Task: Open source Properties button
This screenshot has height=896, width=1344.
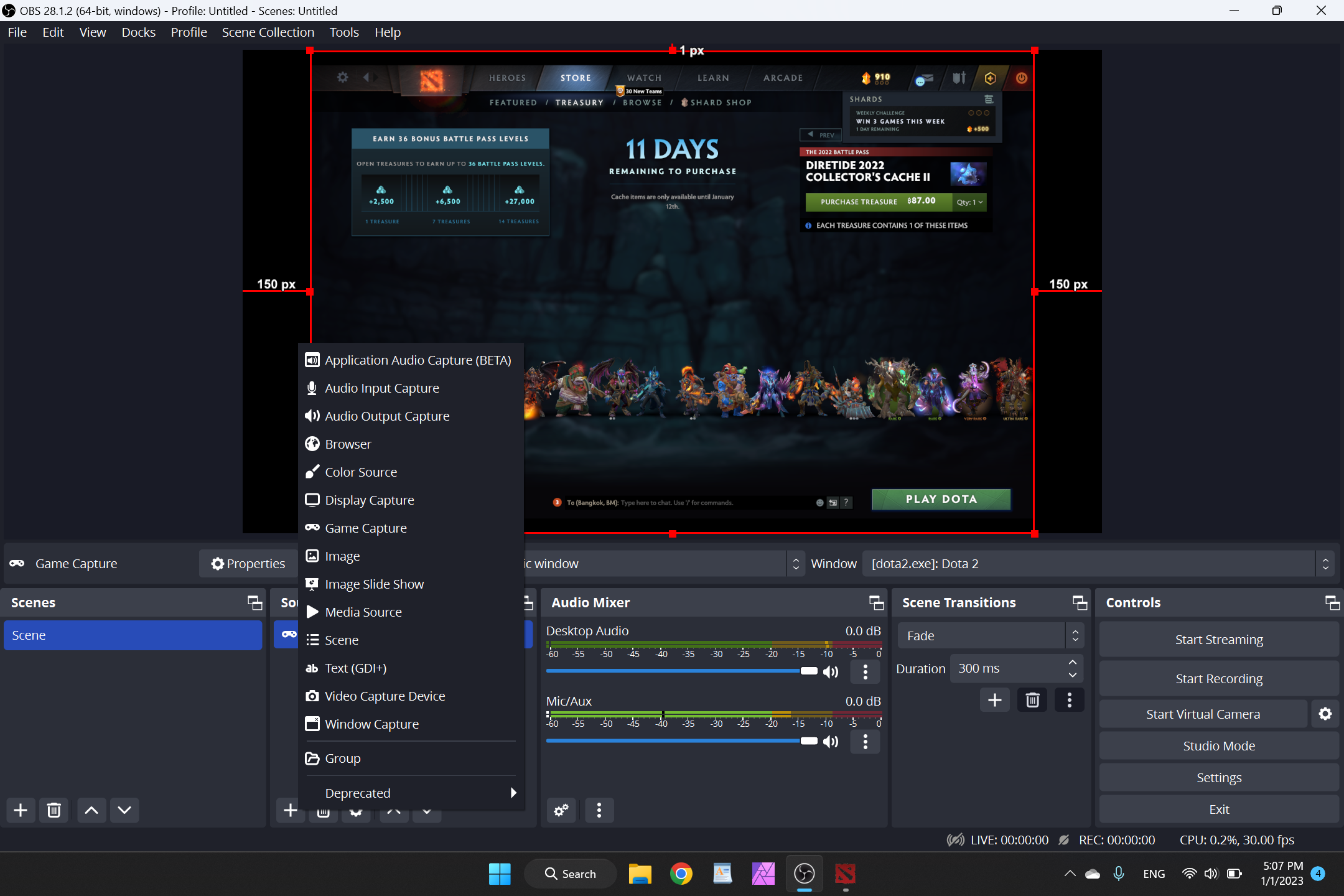Action: (x=248, y=564)
